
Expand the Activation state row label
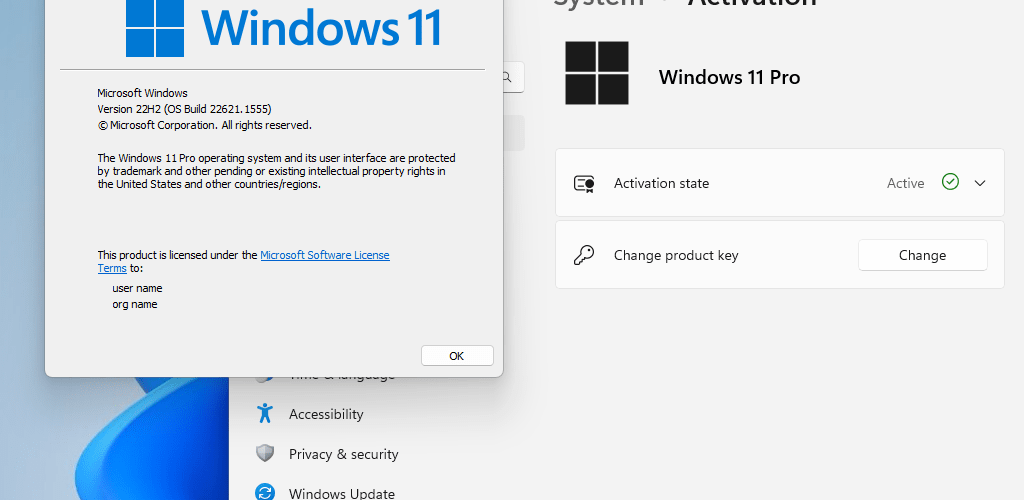pos(661,183)
